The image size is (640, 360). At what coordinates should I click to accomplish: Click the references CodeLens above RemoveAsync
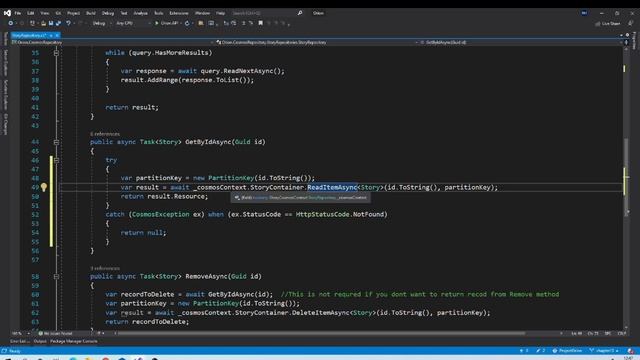tap(105, 268)
